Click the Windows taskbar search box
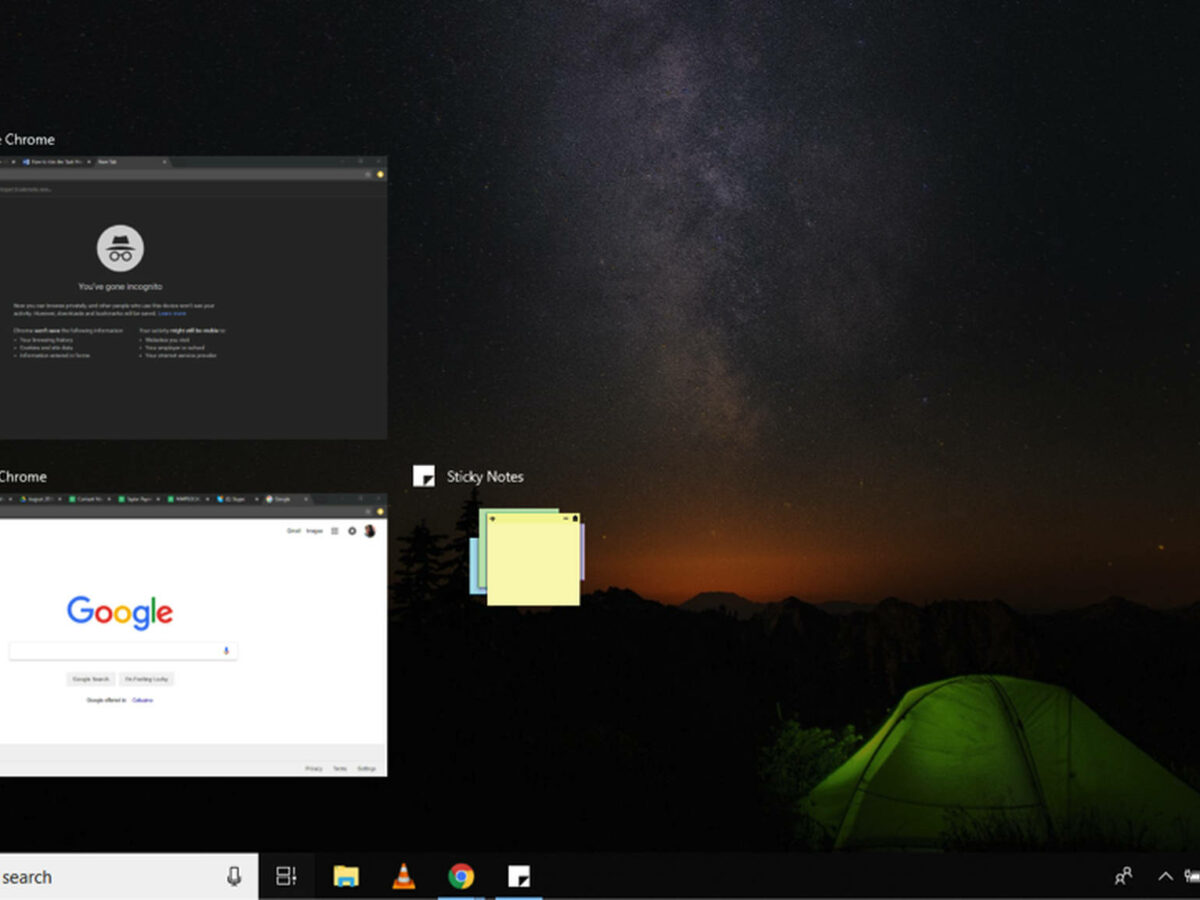Image resolution: width=1200 pixels, height=900 pixels. click(x=100, y=877)
